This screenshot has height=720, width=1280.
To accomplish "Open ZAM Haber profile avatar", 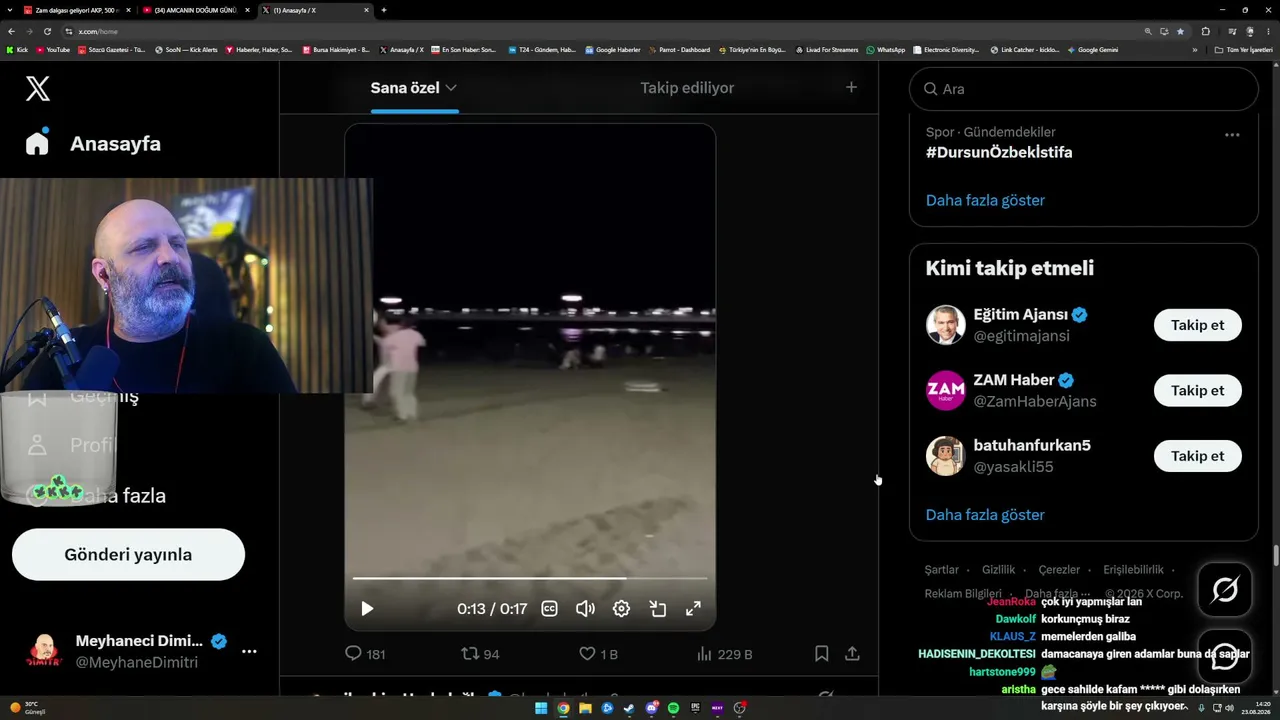I will tap(945, 390).
